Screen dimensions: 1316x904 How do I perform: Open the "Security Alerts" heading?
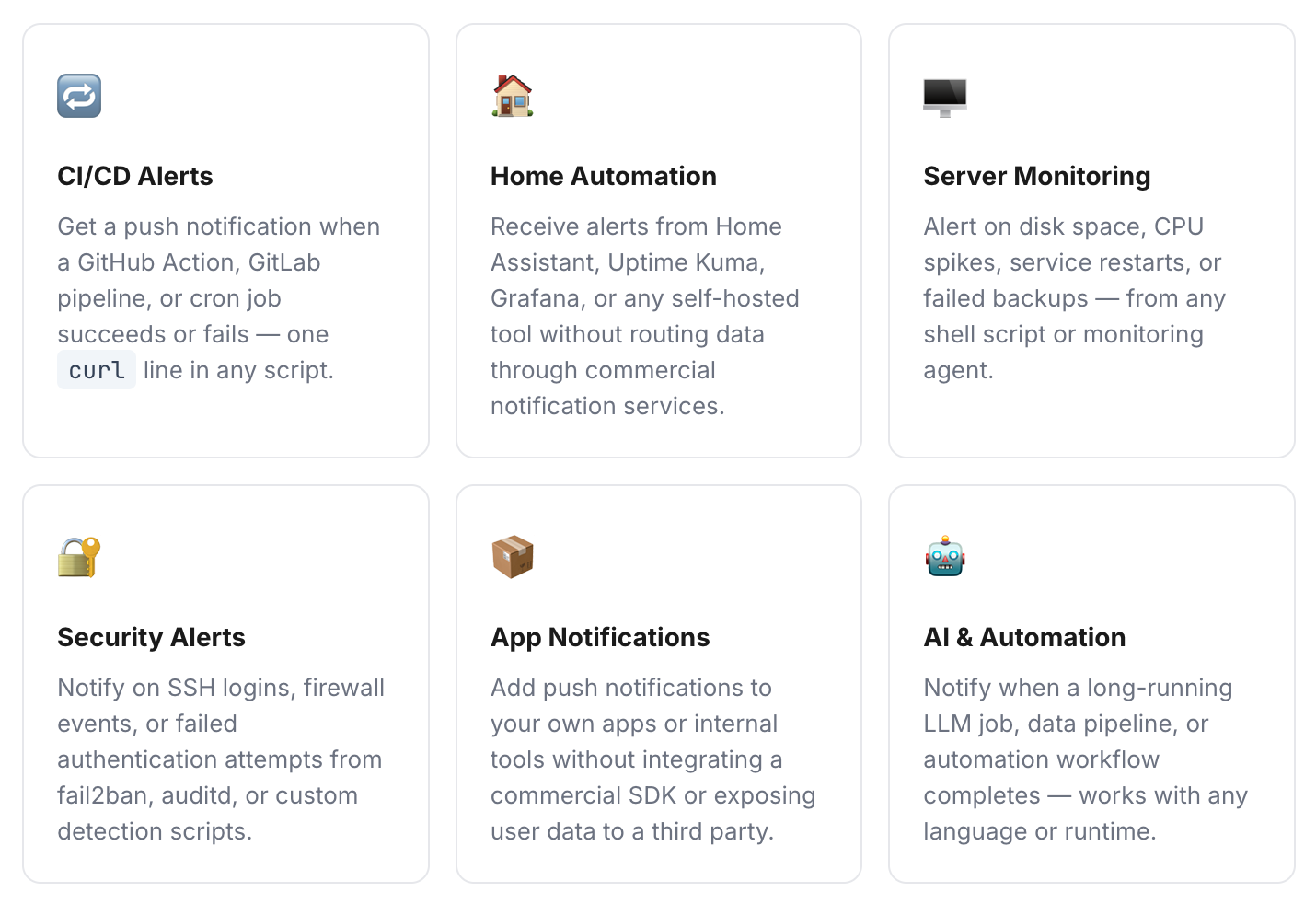point(152,637)
